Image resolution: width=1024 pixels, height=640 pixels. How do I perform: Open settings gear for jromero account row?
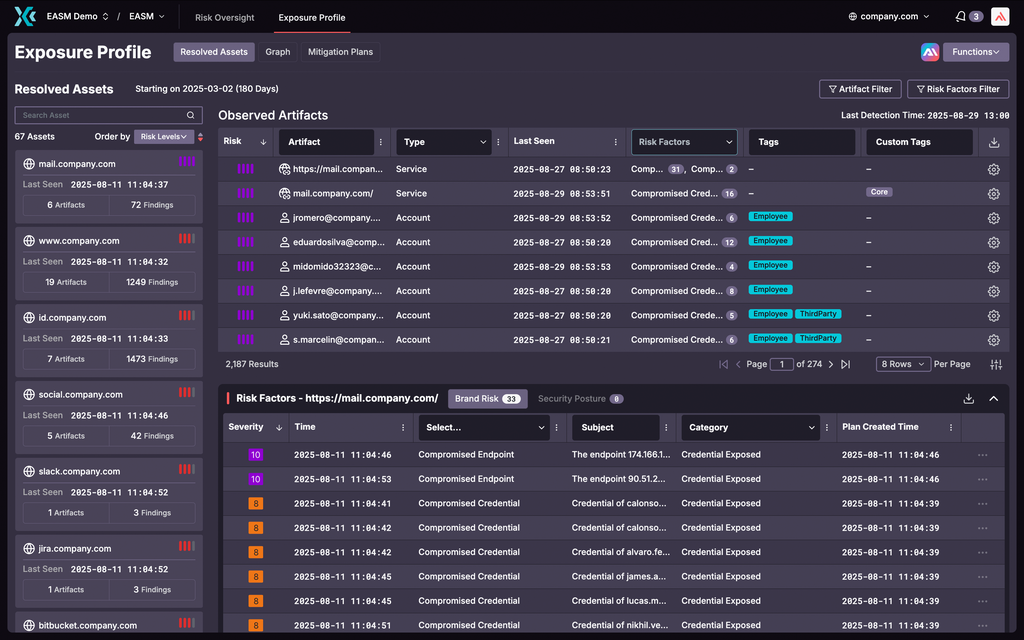coord(993,218)
